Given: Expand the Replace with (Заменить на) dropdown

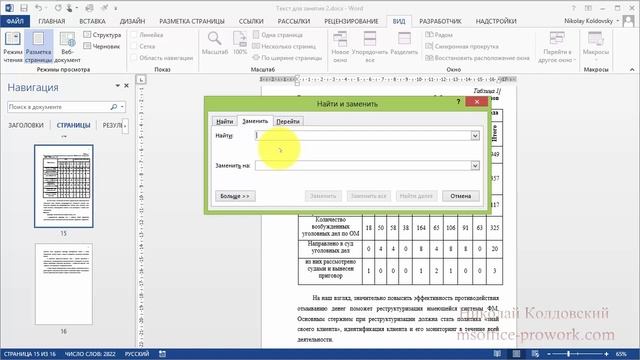Looking at the screenshot, I should [x=475, y=165].
